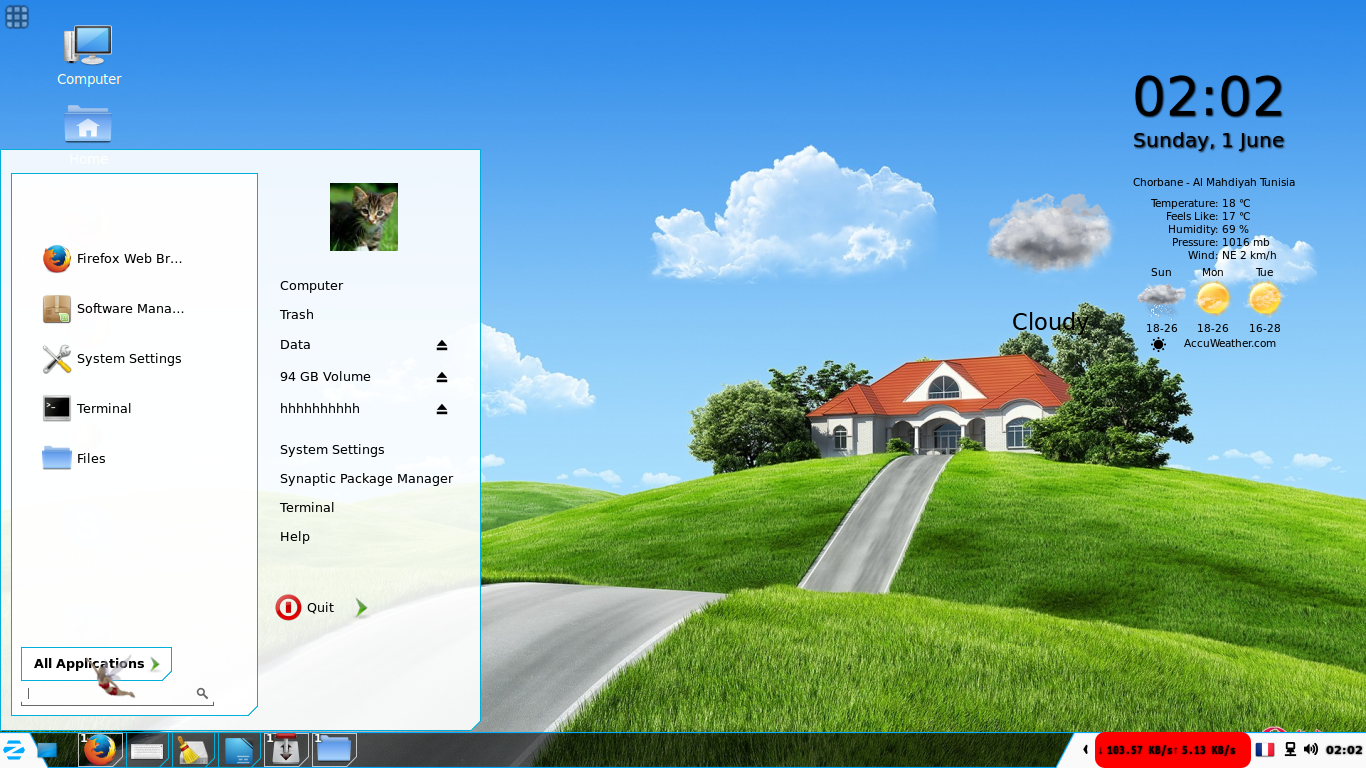Open the Data volume
This screenshot has height=768, width=1366.
[295, 345]
